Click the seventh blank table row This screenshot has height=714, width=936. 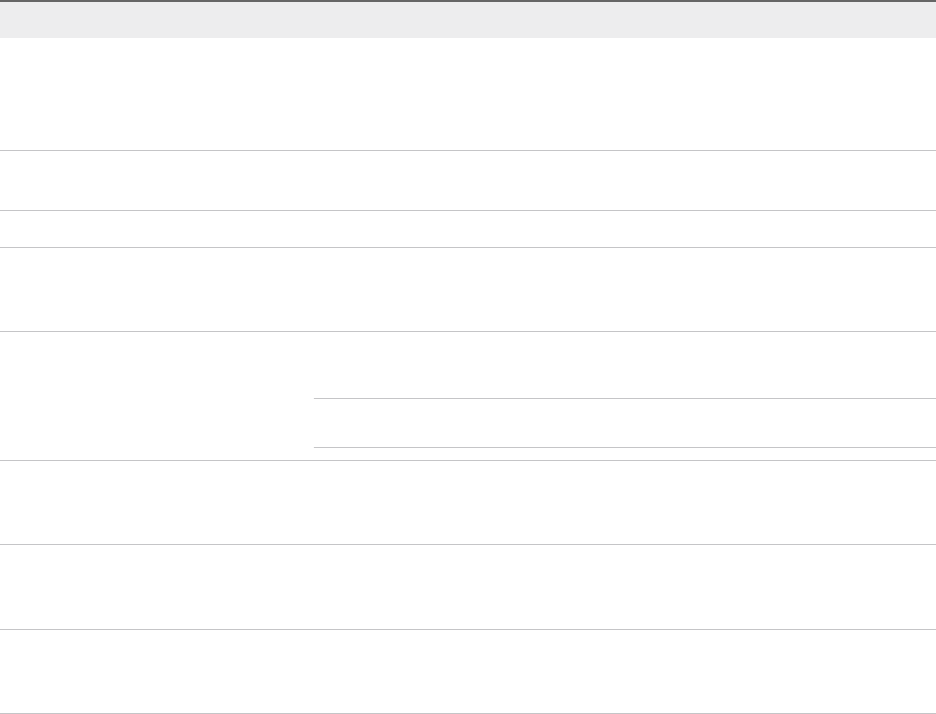468,587
